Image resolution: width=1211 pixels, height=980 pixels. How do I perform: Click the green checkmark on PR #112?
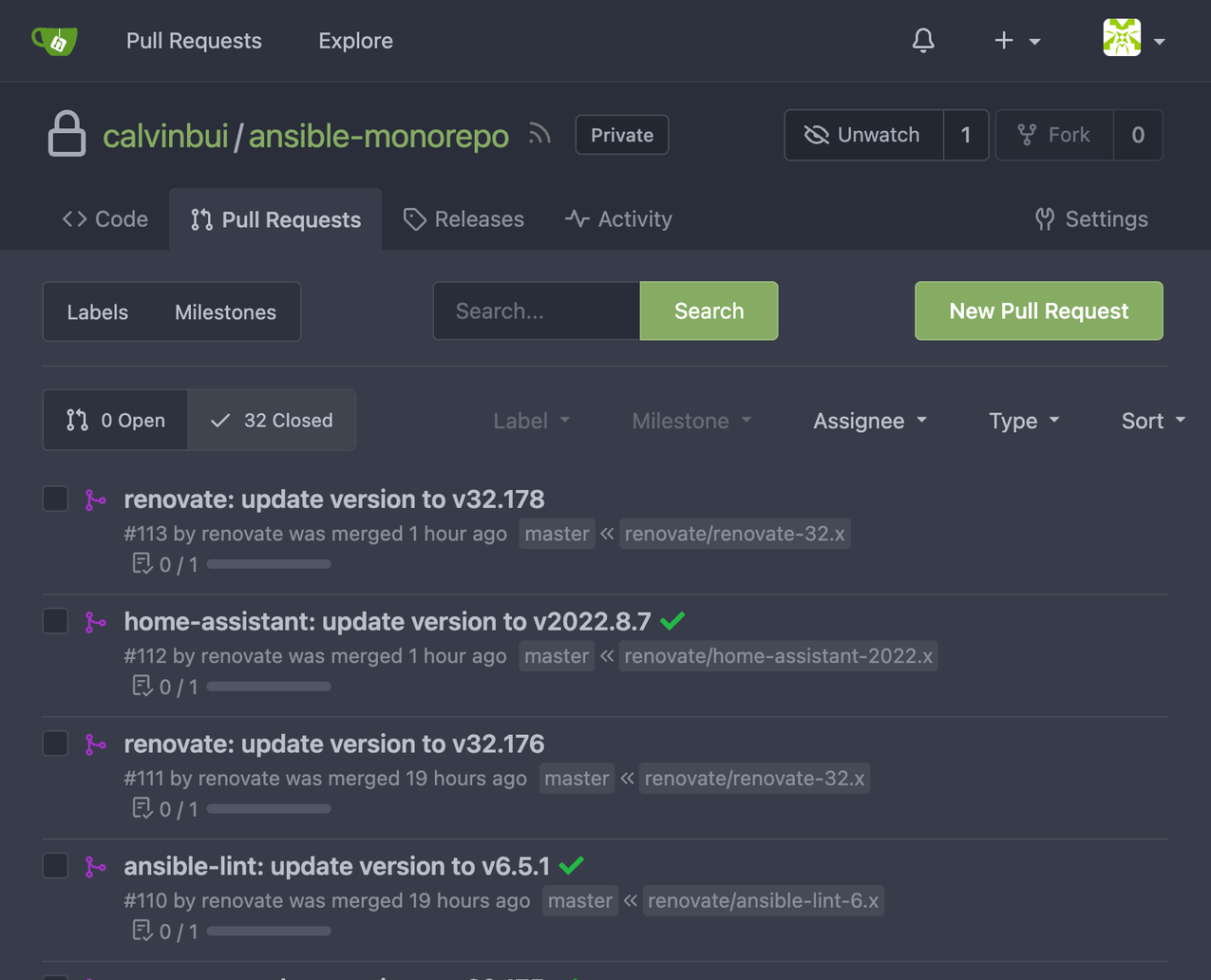click(672, 621)
